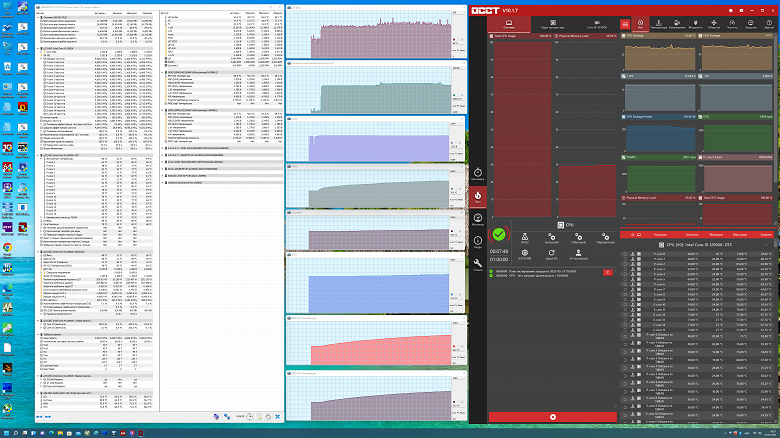Toggle large Physical Memory Load graph header checkbox

556,36
